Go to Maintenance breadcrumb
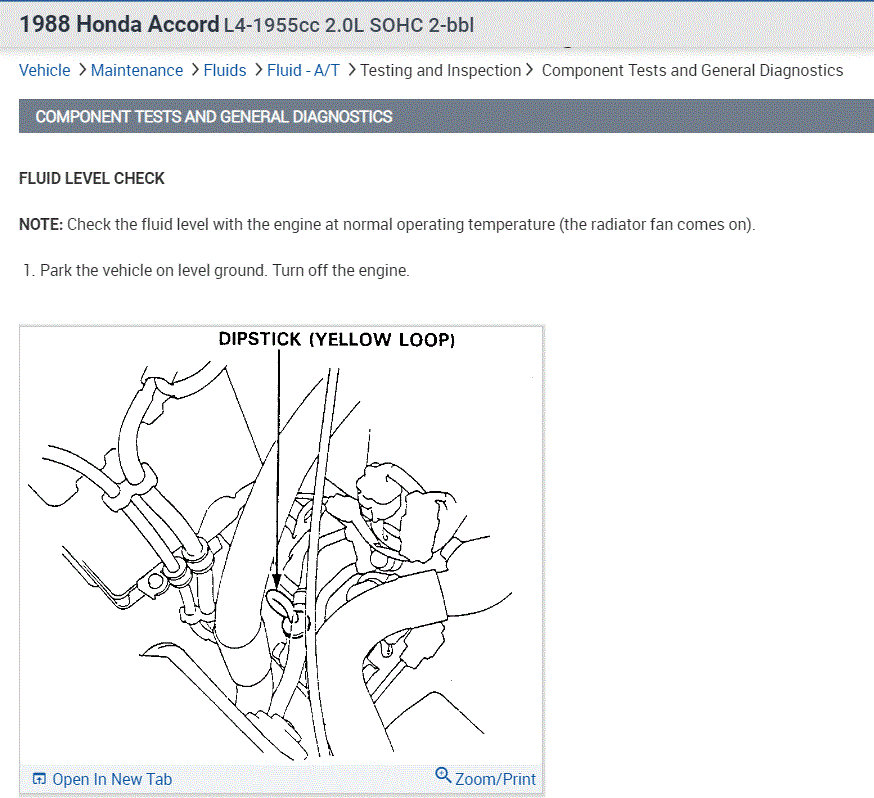This screenshot has height=798, width=874. pyautogui.click(x=137, y=71)
